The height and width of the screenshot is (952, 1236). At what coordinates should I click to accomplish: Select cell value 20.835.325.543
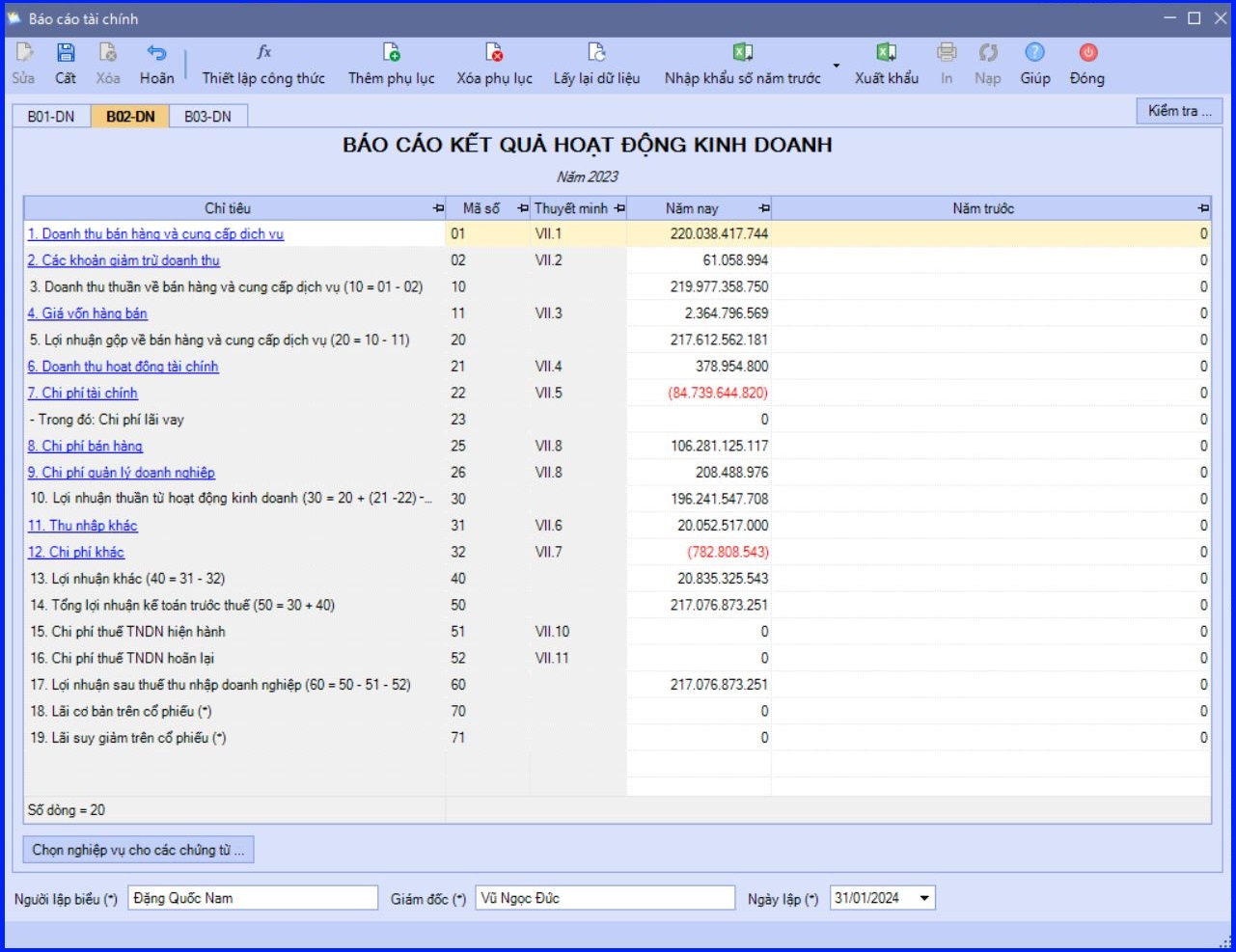tap(723, 579)
